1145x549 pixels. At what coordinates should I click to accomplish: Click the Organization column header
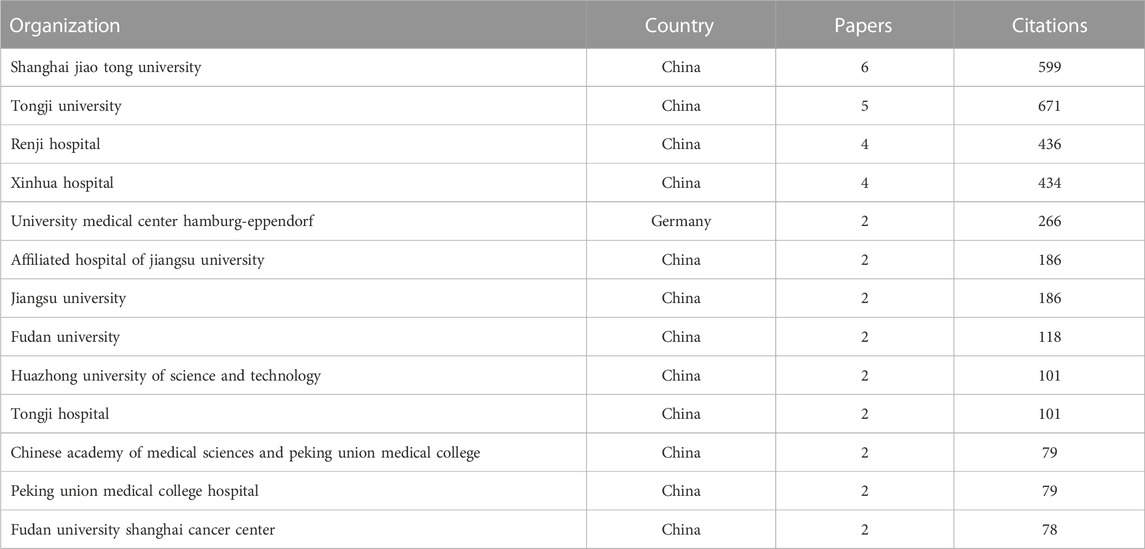pyautogui.click(x=65, y=26)
